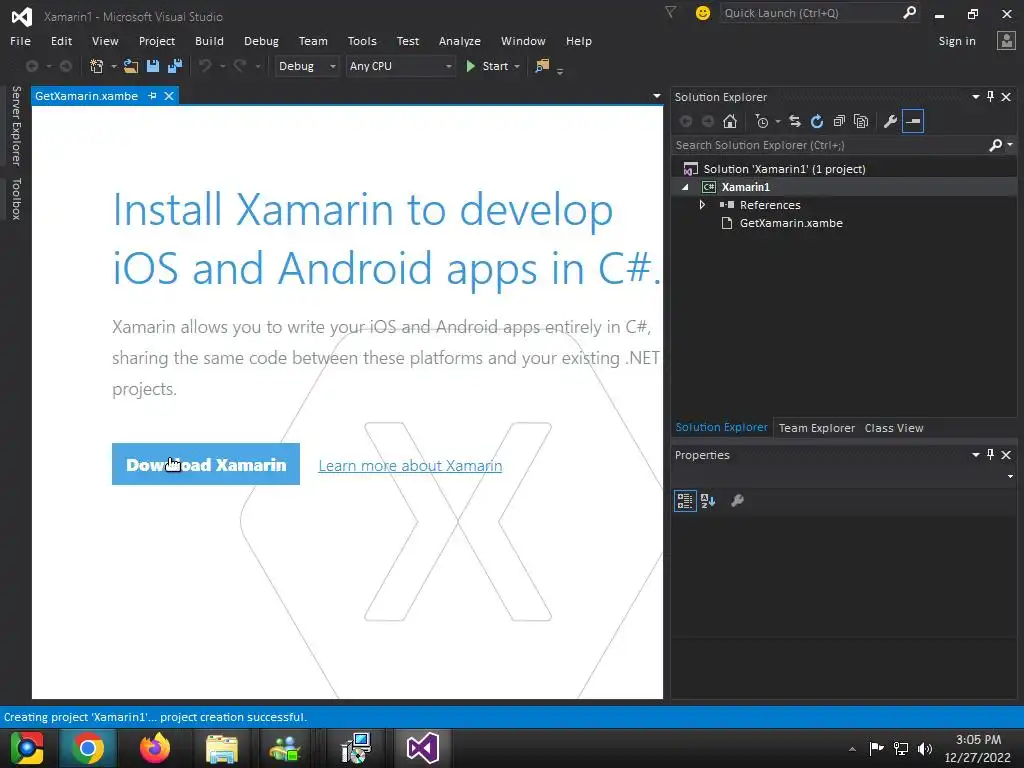Open Chrome from the taskbar
Screen dimensions: 1024x768
(88, 748)
